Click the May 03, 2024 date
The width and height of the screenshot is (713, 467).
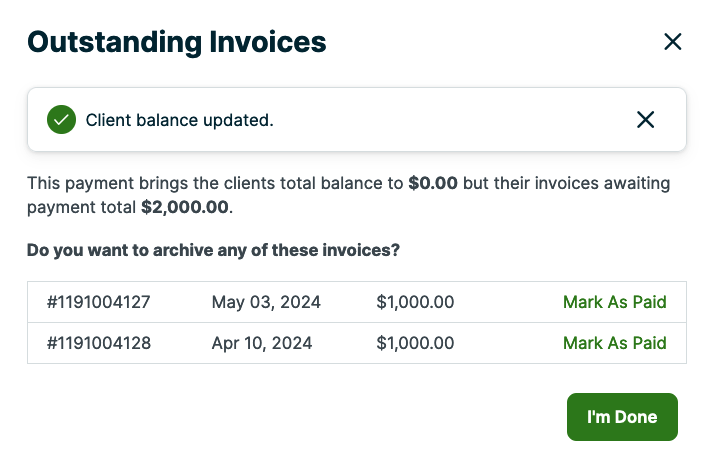pos(266,302)
